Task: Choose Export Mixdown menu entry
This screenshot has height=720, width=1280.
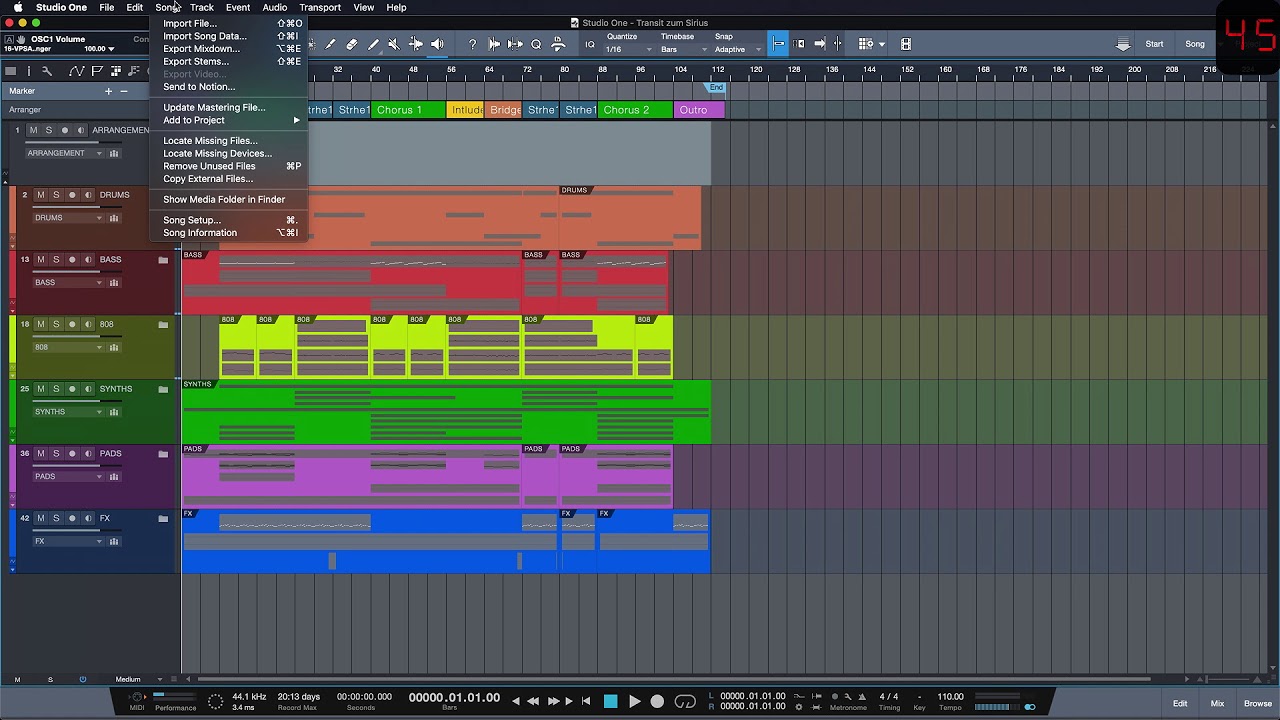Action: 229,49
